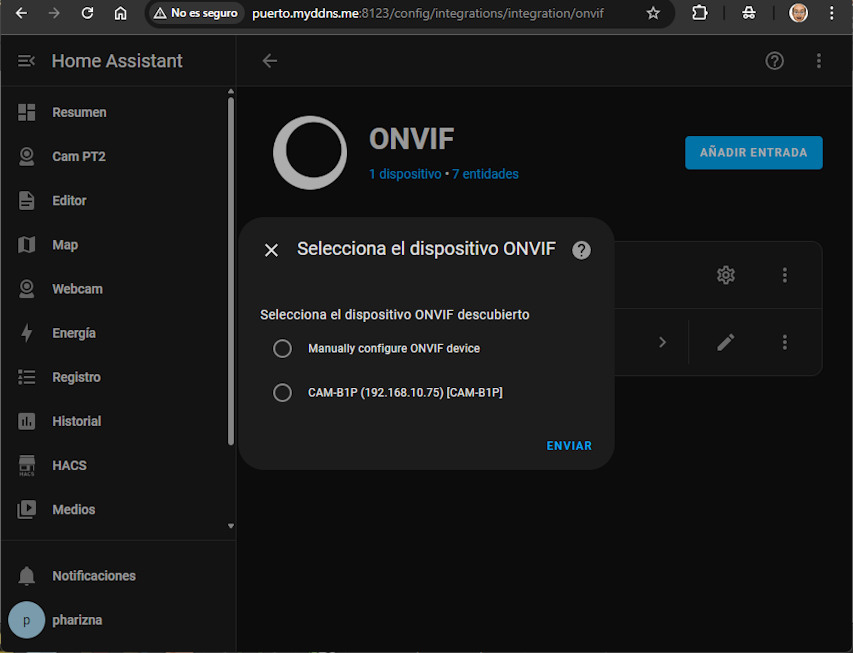
Task: Open the 7 entidades link
Action: click(x=485, y=174)
